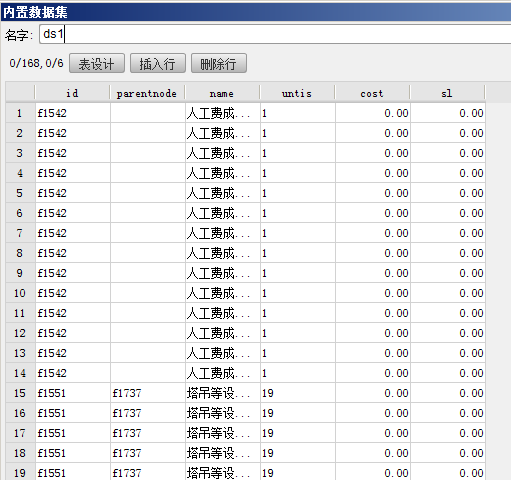Click the 表设计 button
This screenshot has width=511, height=480.
[97, 63]
